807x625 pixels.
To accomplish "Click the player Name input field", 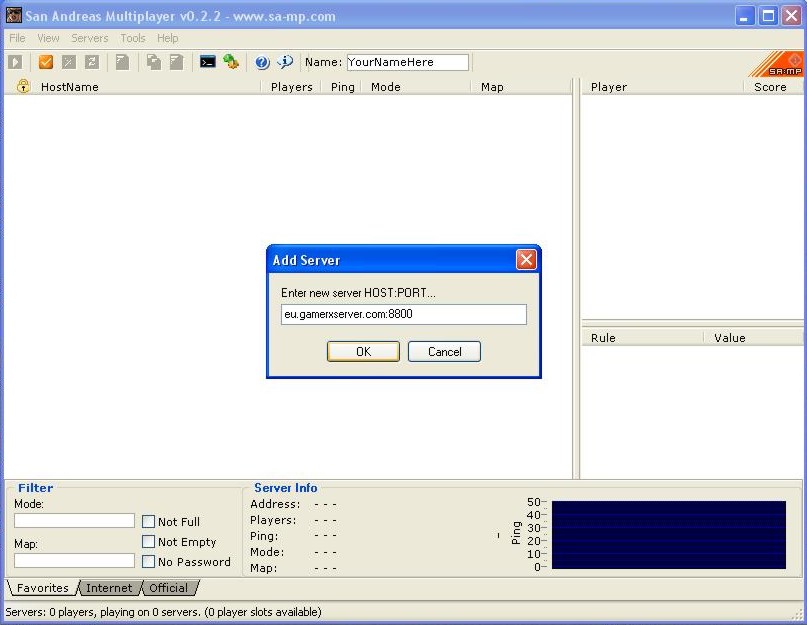I will click(408, 62).
